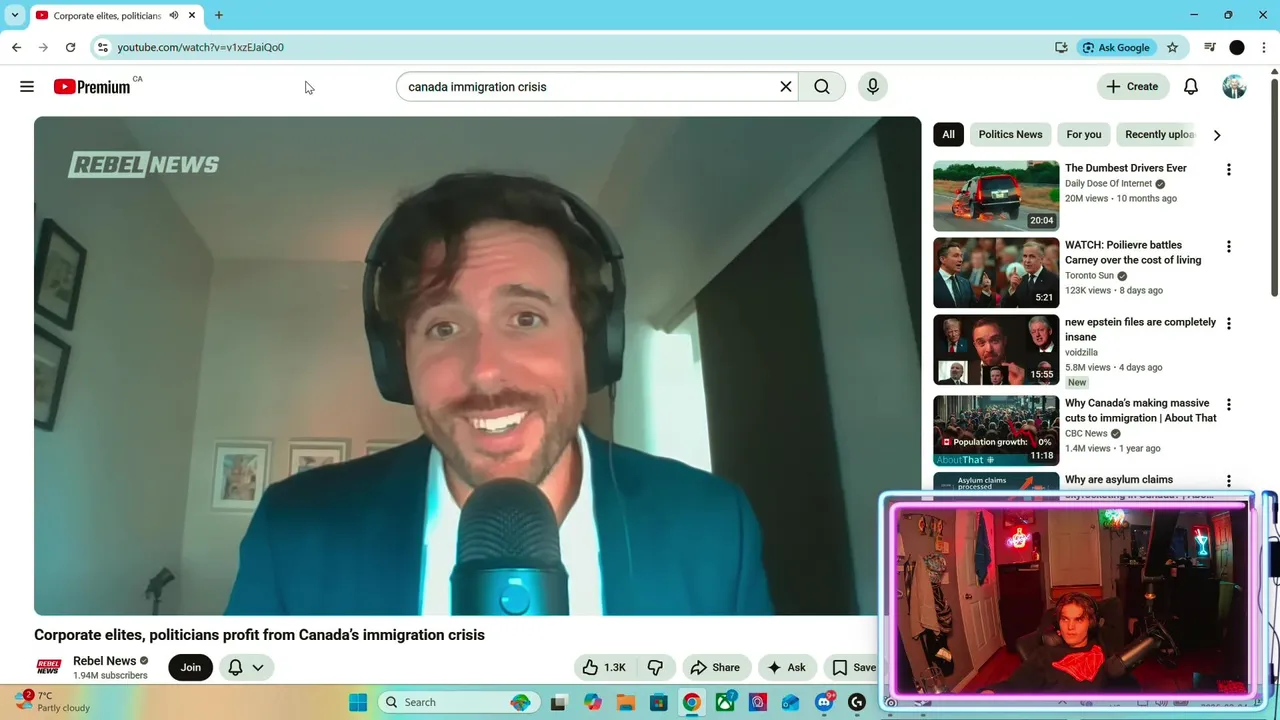Open the account avatar menu
1280x720 pixels.
[x=1234, y=86]
